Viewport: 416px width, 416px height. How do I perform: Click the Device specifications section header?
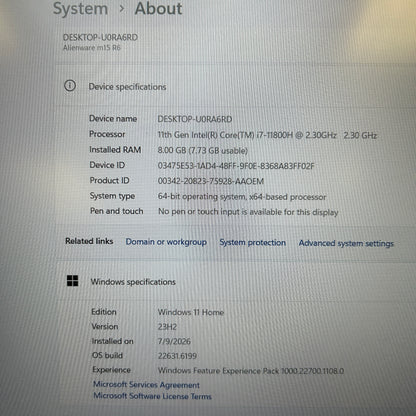(127, 87)
